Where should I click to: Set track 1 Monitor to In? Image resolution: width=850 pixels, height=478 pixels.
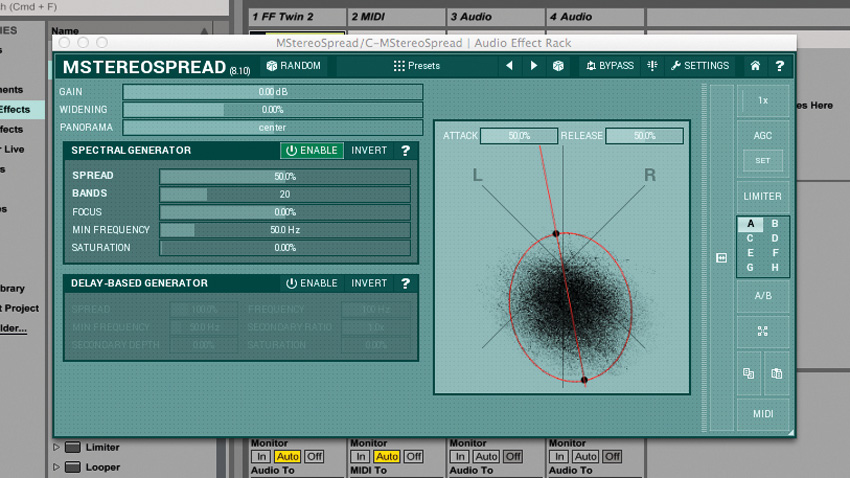coord(261,457)
